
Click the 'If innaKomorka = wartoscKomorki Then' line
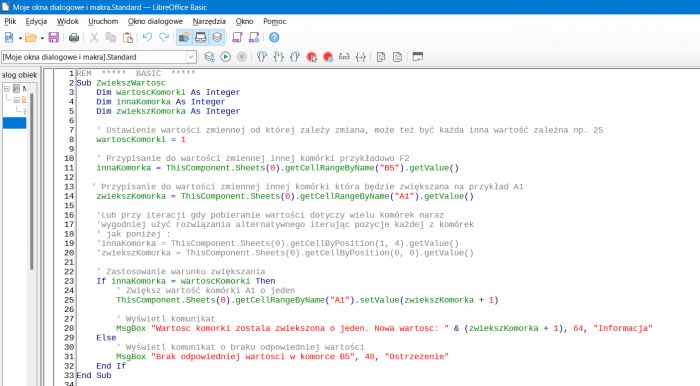click(x=185, y=281)
